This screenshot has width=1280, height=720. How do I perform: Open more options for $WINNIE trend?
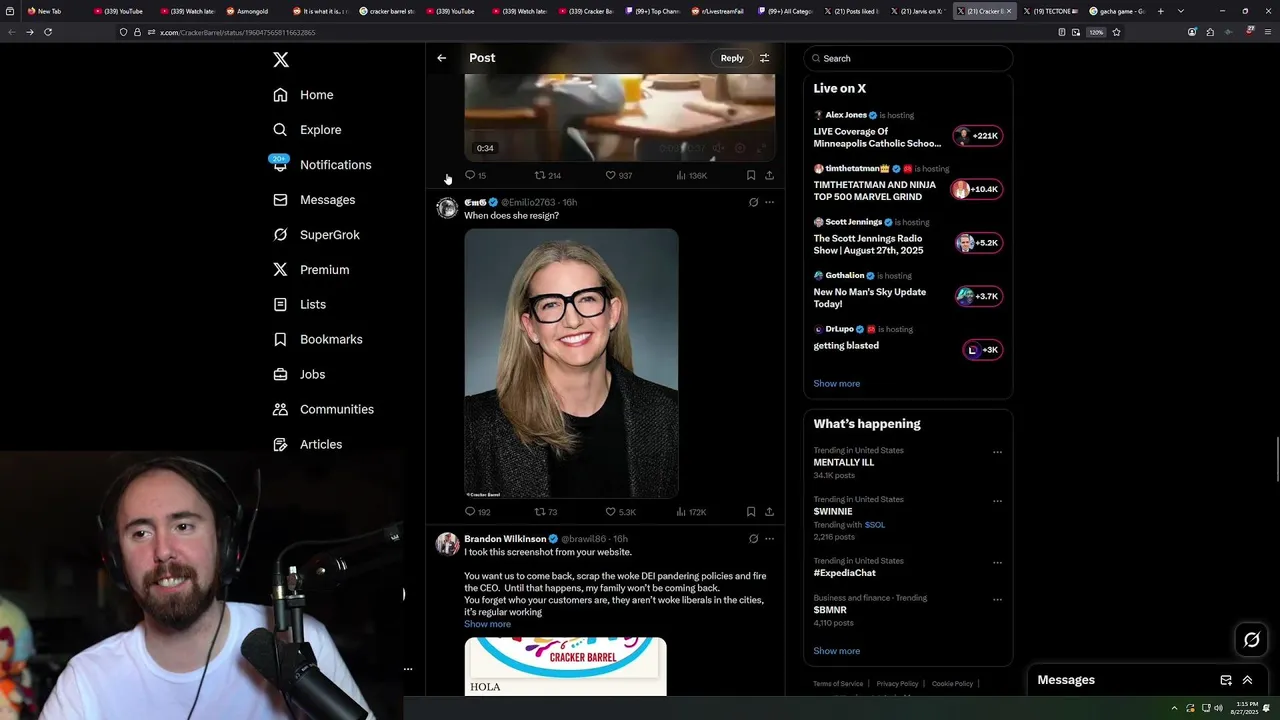coord(997,501)
